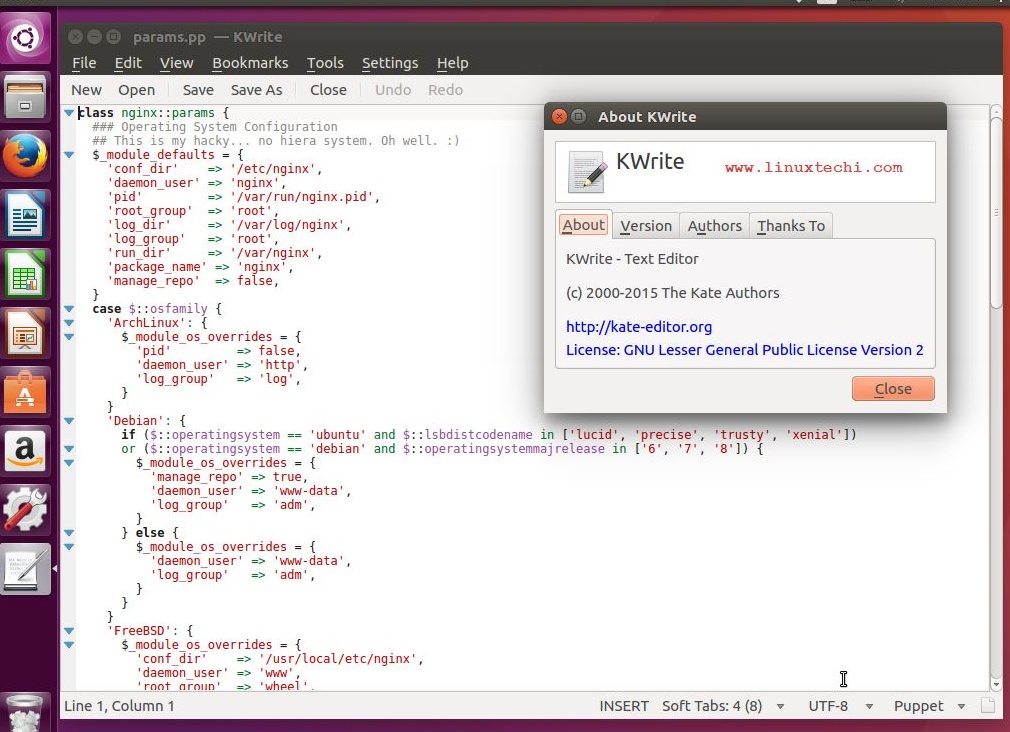Switch to the Thanks To tab
Viewport: 1010px width, 732px height.
coord(791,226)
